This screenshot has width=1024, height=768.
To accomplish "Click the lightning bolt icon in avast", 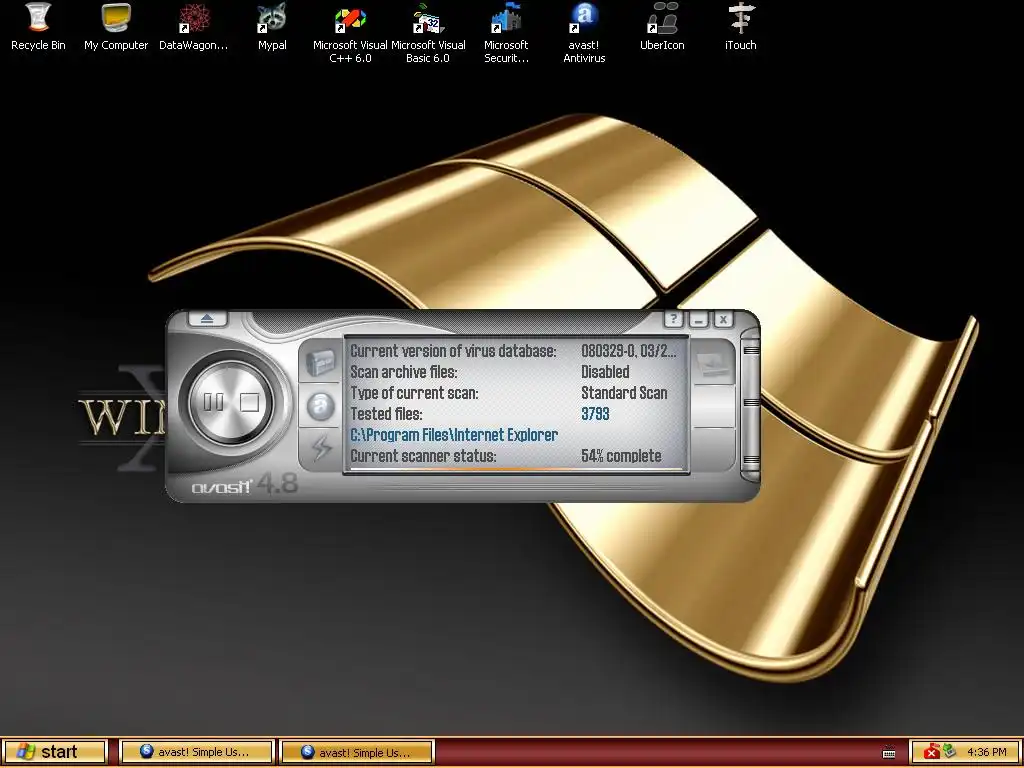I will coord(320,448).
